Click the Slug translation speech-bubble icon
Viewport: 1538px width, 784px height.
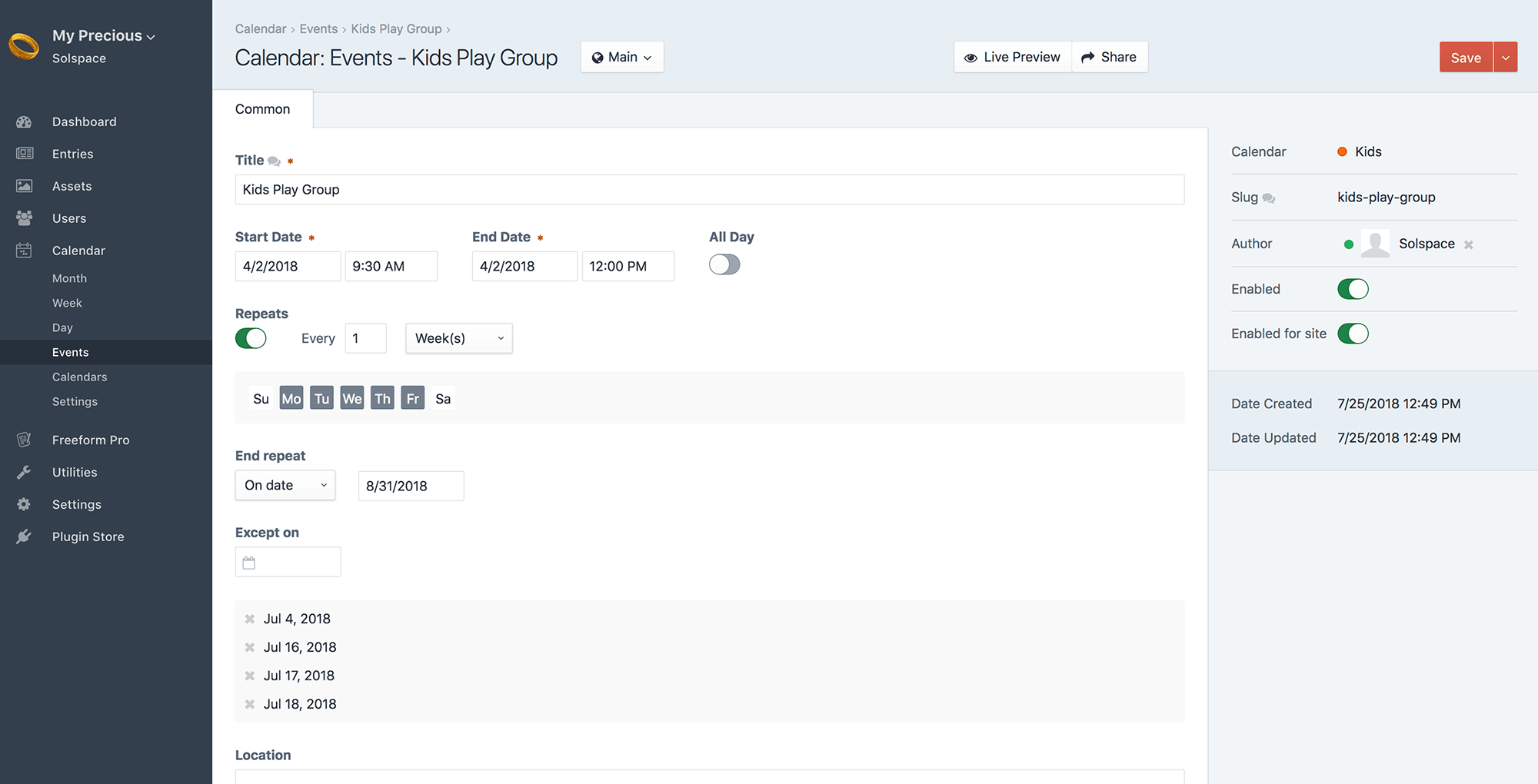point(1269,198)
